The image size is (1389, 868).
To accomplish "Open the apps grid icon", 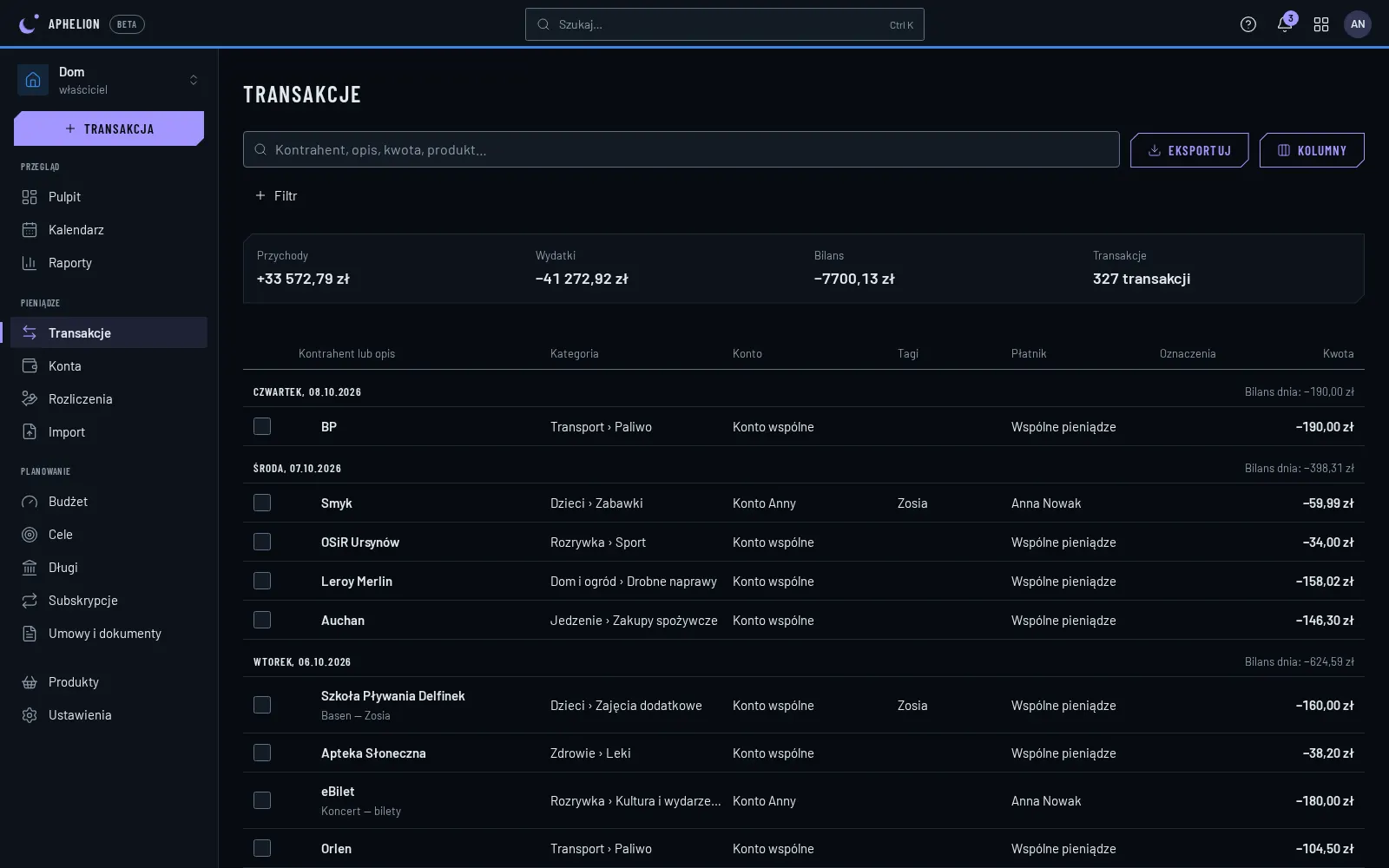I will tap(1321, 24).
